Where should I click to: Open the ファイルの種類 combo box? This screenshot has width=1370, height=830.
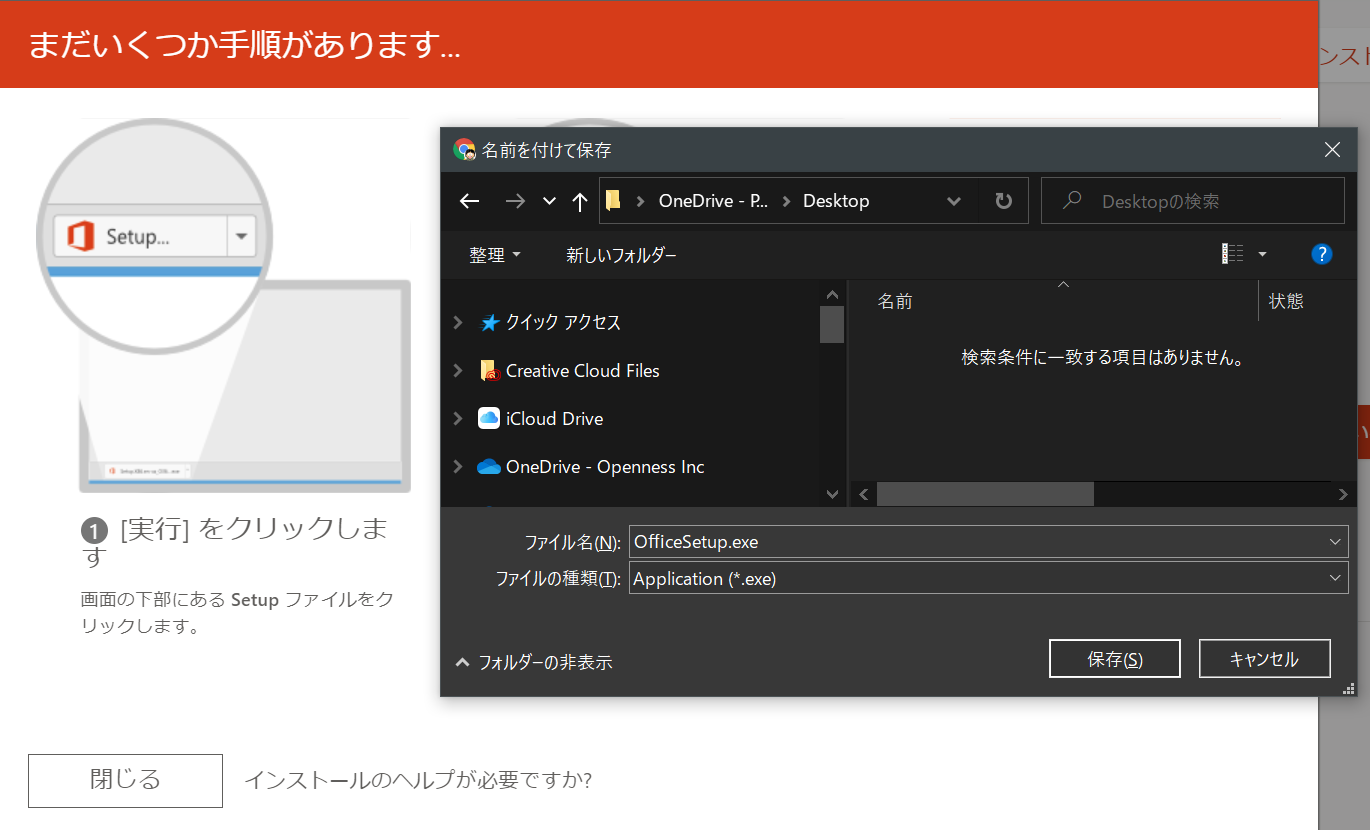[988, 578]
